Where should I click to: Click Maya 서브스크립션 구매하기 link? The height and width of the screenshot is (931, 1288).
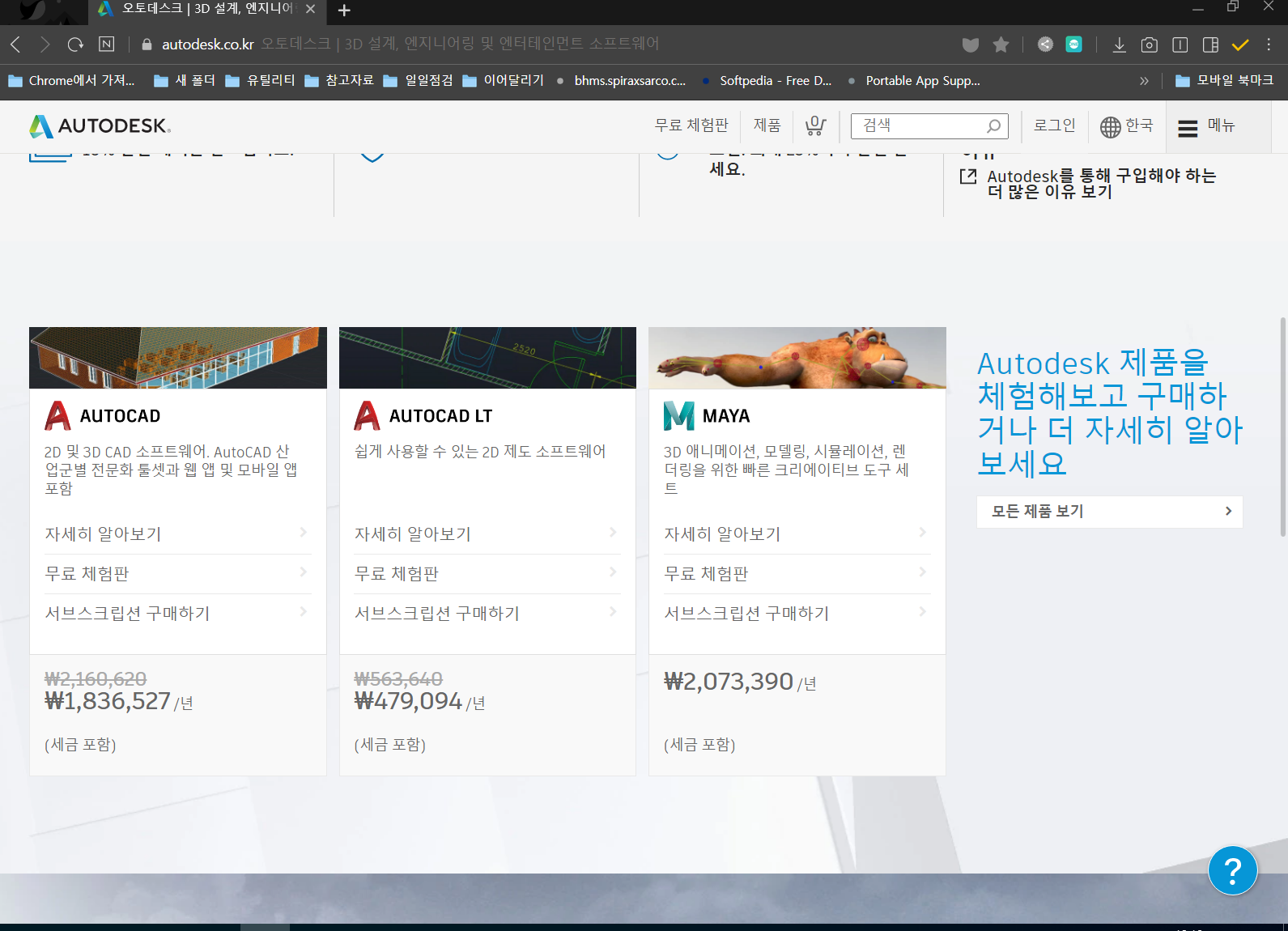pyautogui.click(x=797, y=614)
